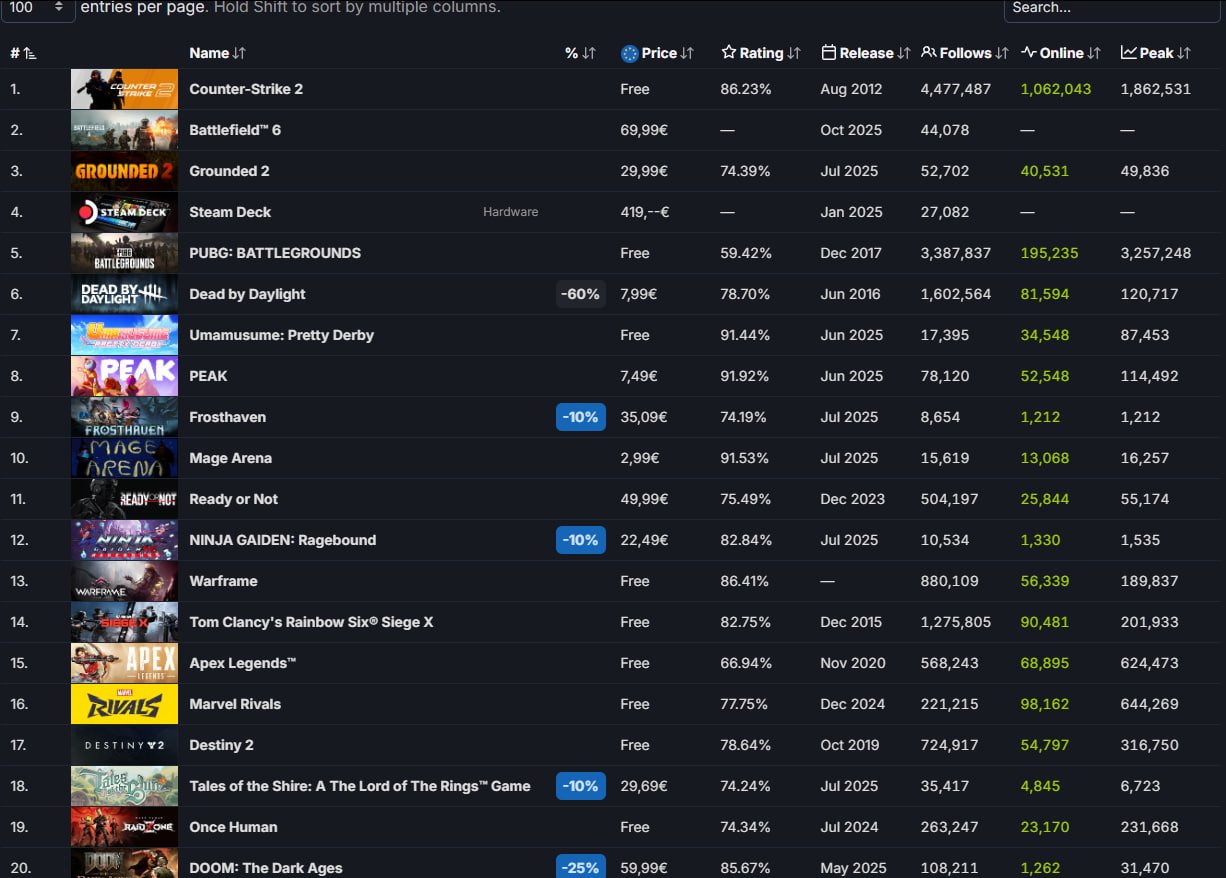Click the Marvel Rivals yellow thumbnail
Viewport: 1226px width, 878px height.
[x=124, y=704]
